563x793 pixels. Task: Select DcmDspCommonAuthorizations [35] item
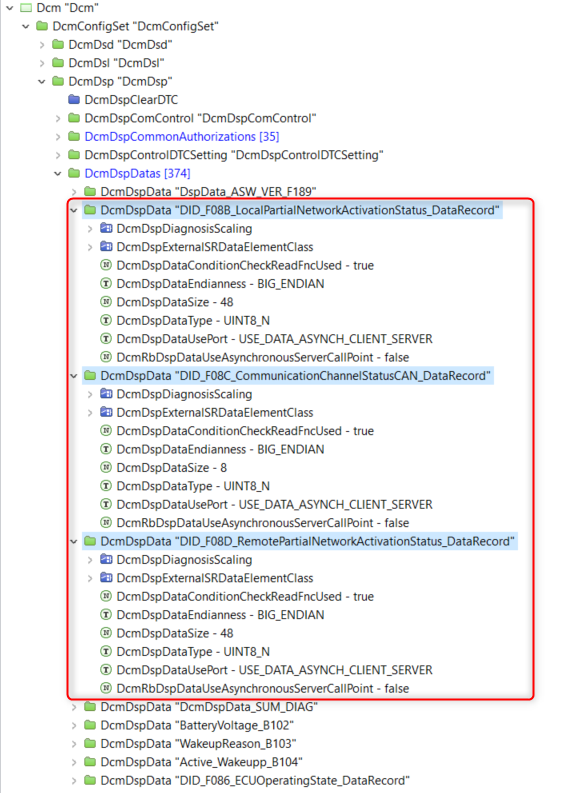182,137
